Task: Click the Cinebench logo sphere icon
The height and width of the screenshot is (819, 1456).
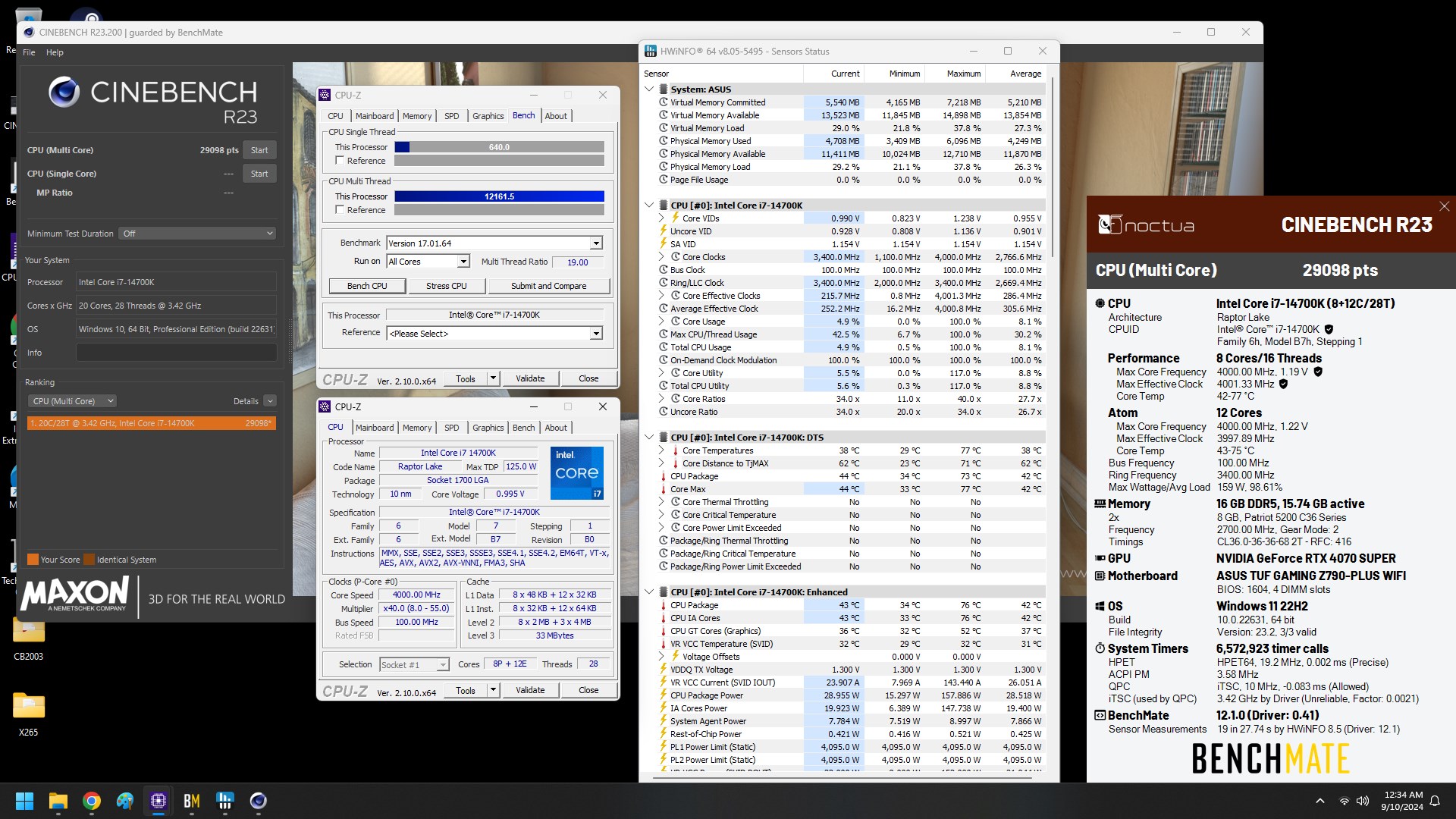Action: pyautogui.click(x=64, y=93)
